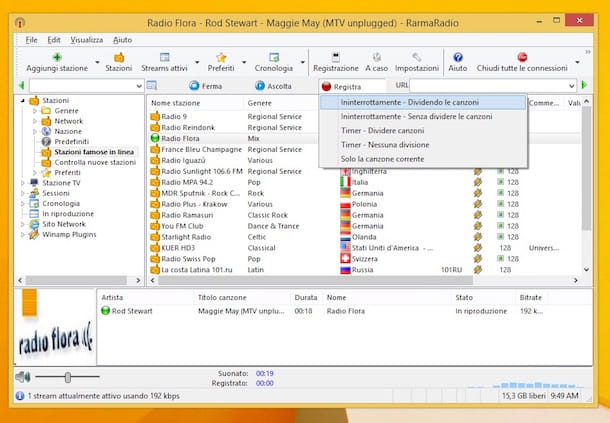
Task: Open the Stazioni toolbar icon
Action: pyautogui.click(x=119, y=57)
